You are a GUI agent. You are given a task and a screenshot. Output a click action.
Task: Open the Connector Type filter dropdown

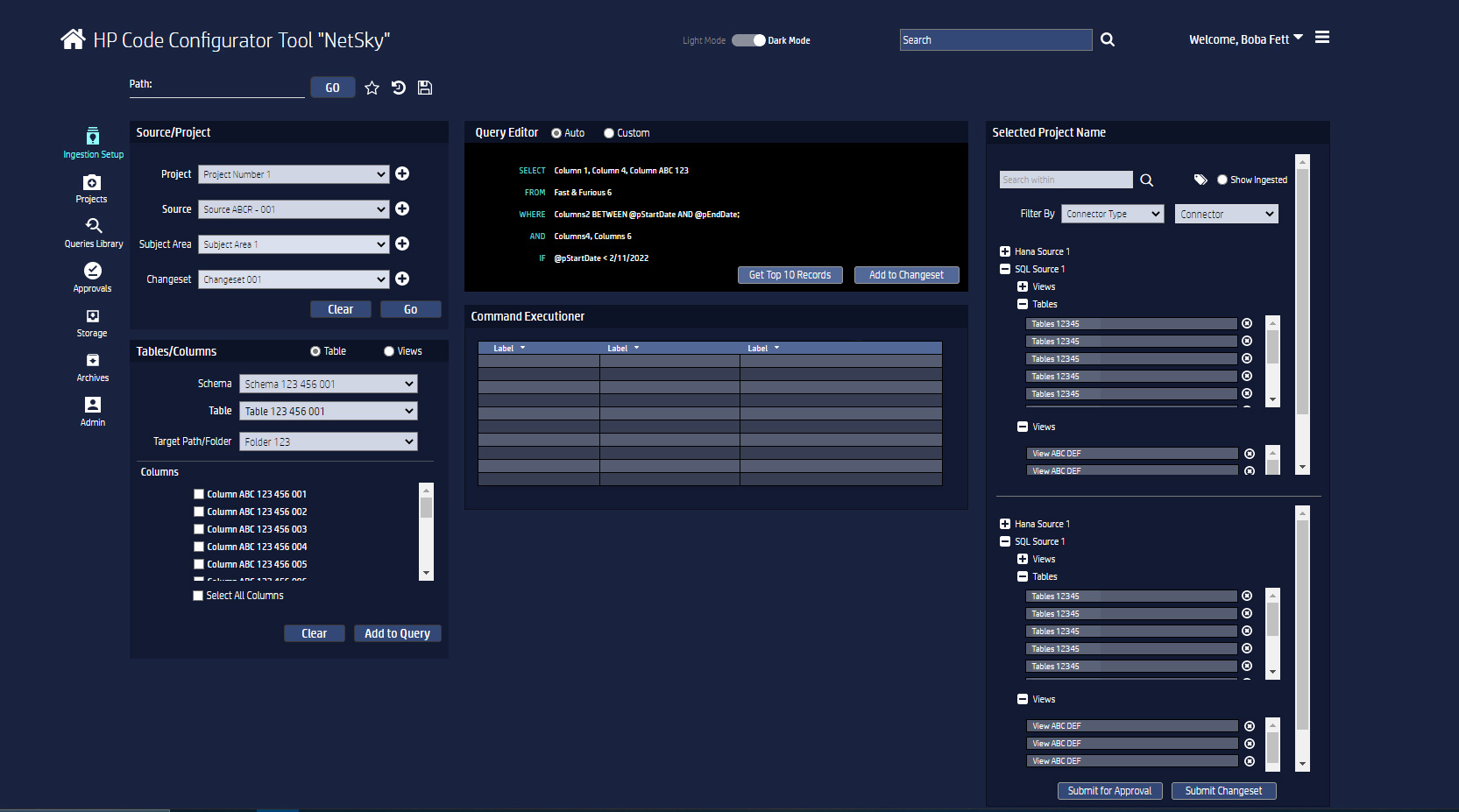click(x=1113, y=214)
